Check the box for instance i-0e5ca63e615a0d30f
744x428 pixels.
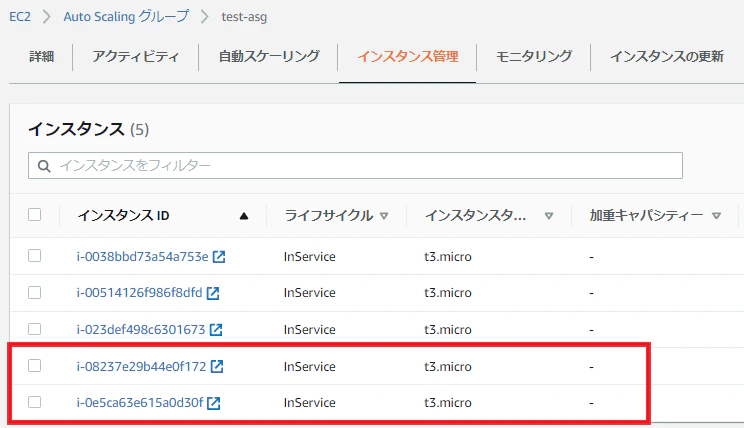tap(34, 402)
